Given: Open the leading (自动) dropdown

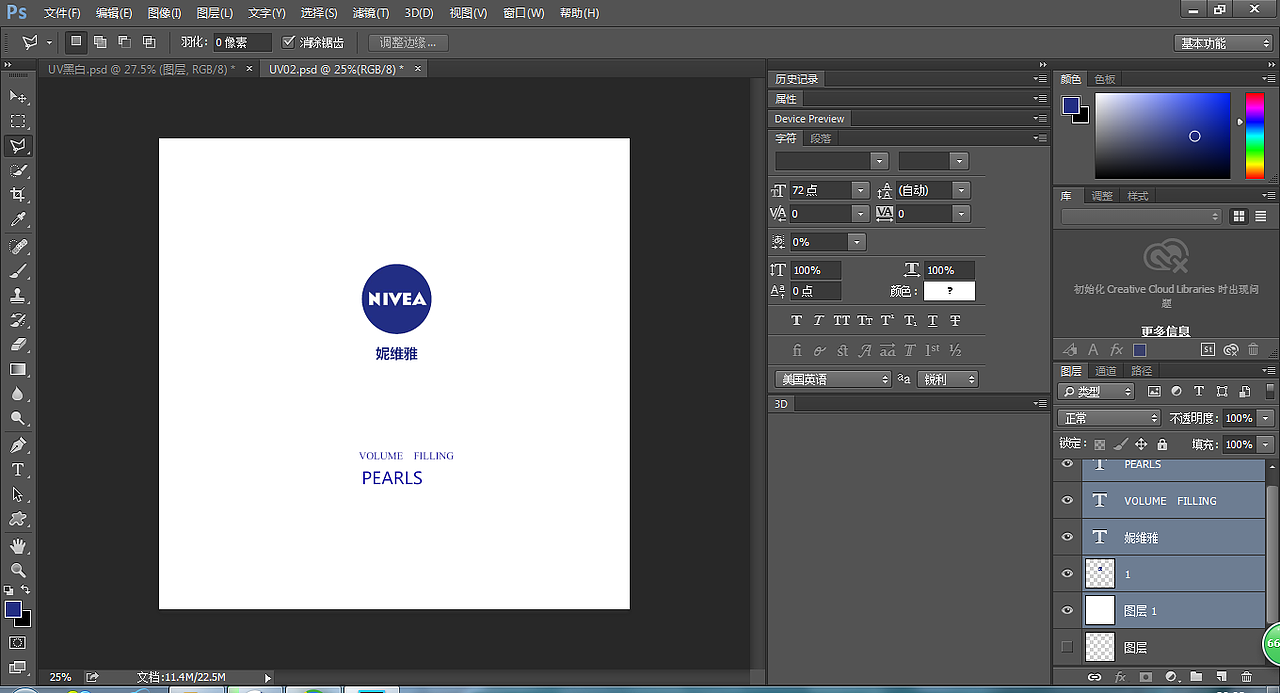Looking at the screenshot, I should coord(961,190).
